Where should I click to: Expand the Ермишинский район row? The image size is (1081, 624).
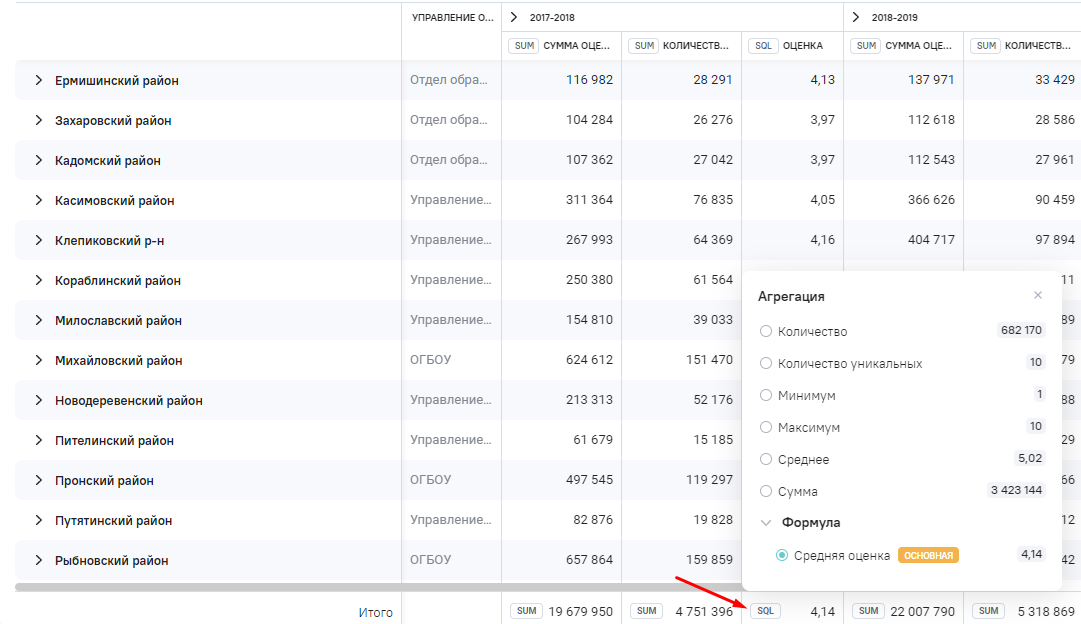point(38,80)
